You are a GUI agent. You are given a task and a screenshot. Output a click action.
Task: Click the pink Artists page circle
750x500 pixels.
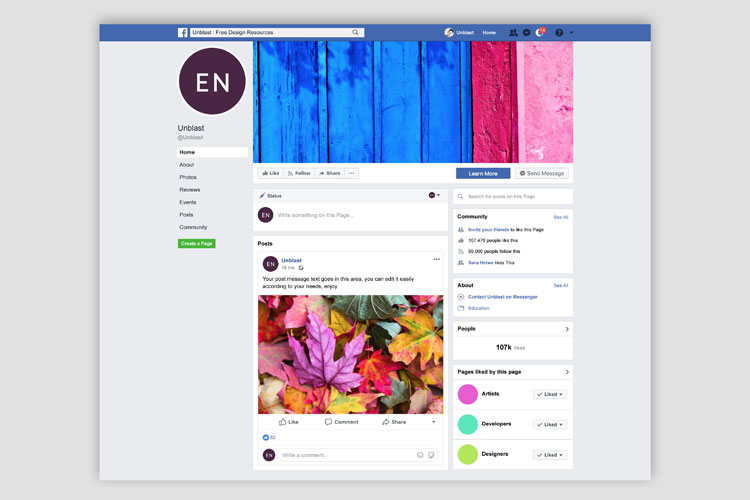coord(468,394)
